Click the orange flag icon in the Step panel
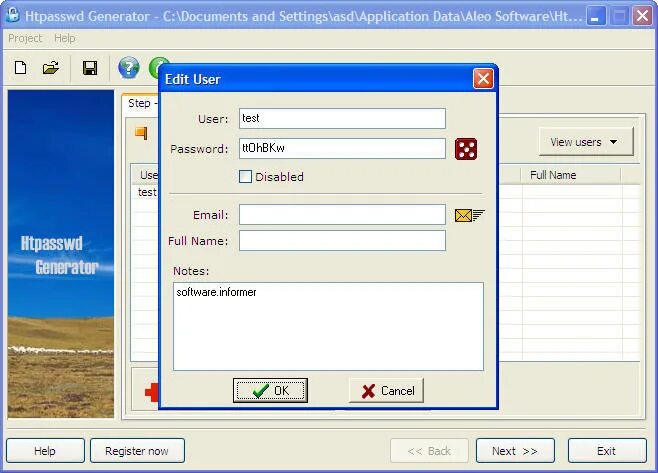This screenshot has height=473, width=658. pos(141,133)
